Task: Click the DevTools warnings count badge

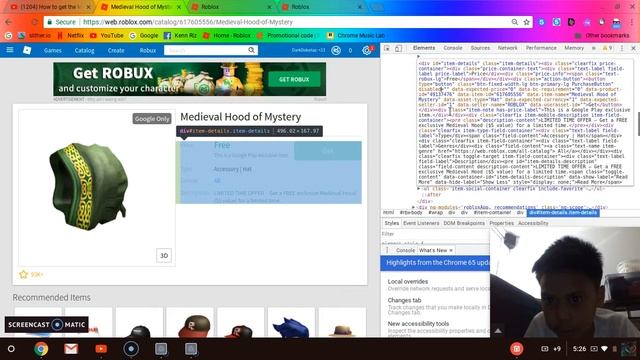Action: coord(607,48)
